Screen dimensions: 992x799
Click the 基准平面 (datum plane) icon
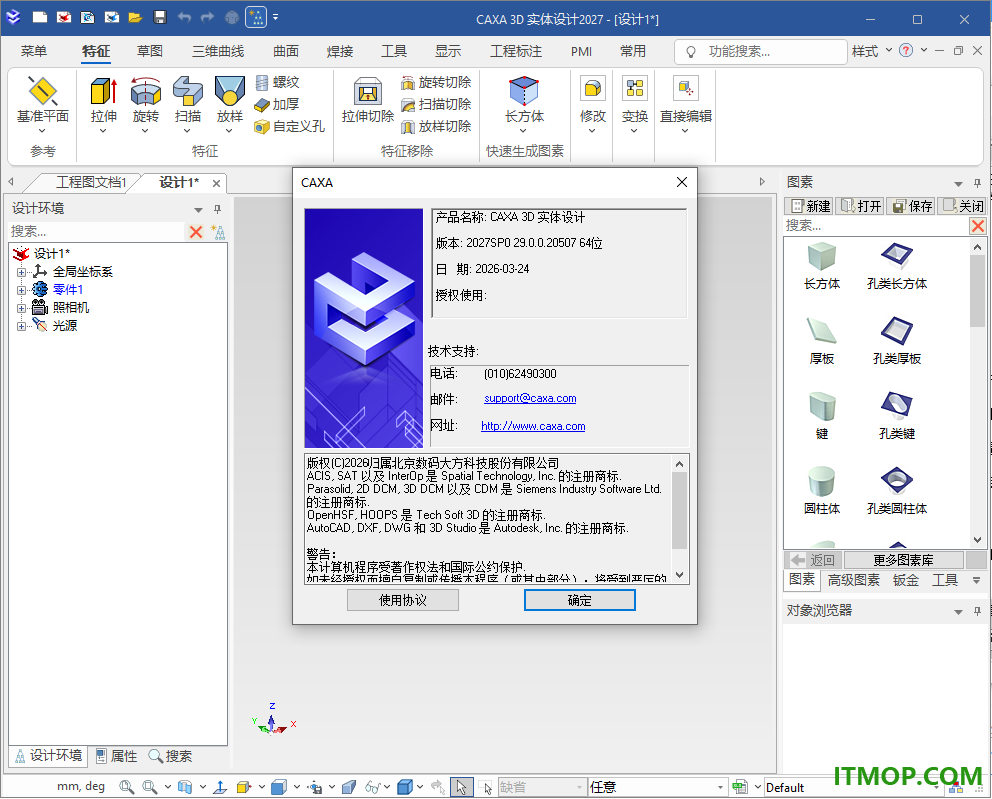point(42,91)
